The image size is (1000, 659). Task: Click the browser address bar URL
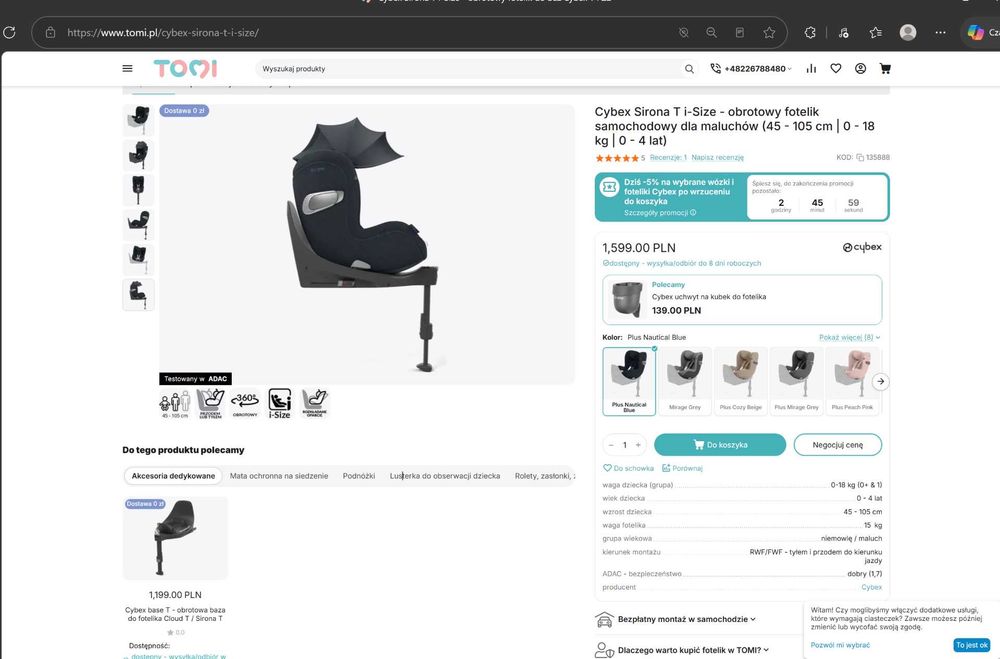click(163, 33)
